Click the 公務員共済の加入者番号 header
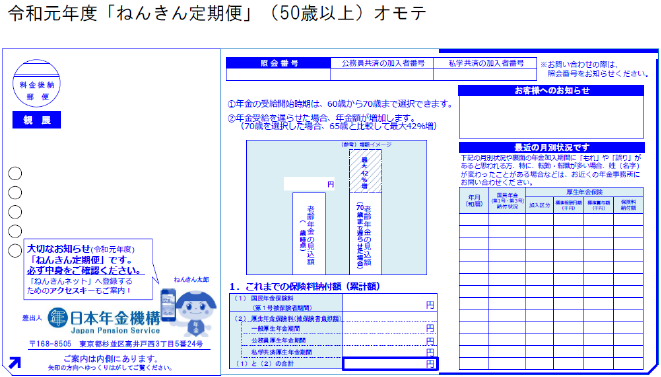This screenshot has height=377, width=661. [382, 63]
